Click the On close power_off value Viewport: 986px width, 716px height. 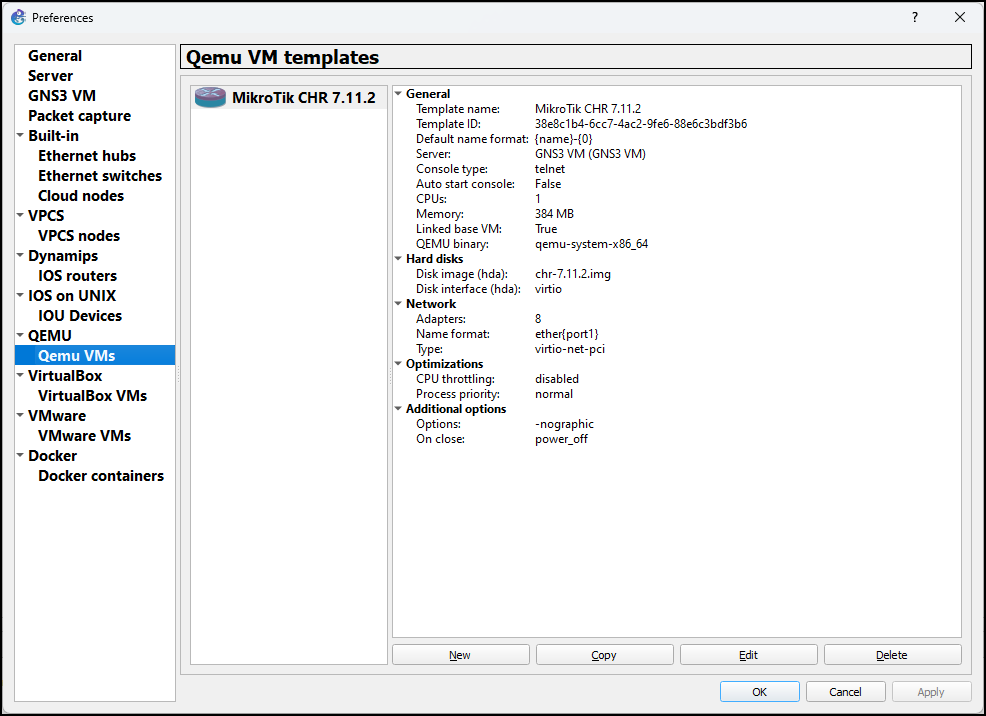click(561, 439)
